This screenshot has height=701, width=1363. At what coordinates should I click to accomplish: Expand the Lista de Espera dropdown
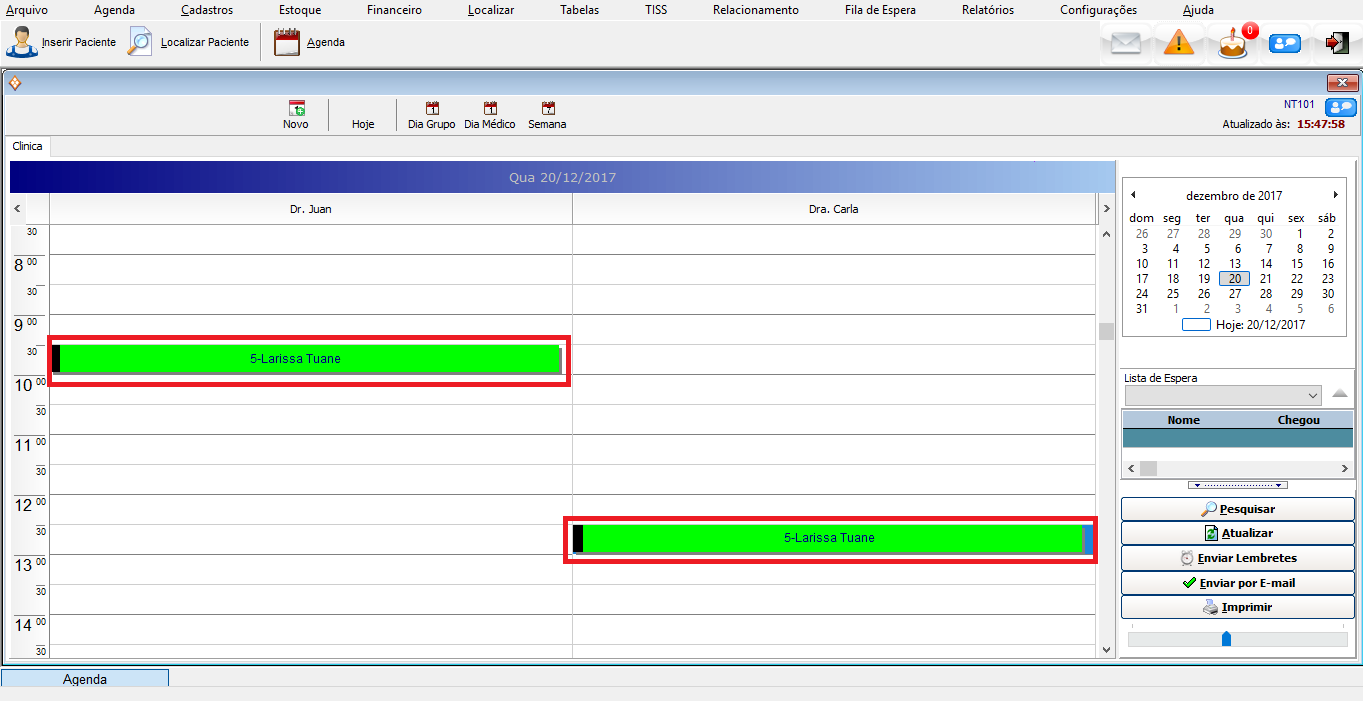(1313, 396)
